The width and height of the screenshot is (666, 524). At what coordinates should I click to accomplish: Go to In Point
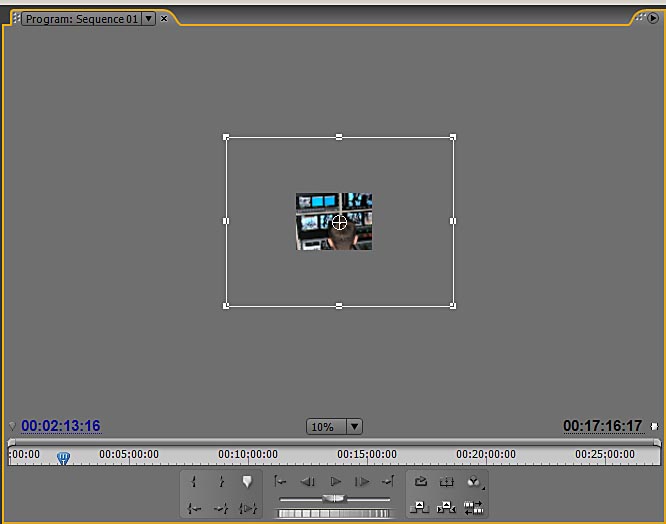point(194,508)
